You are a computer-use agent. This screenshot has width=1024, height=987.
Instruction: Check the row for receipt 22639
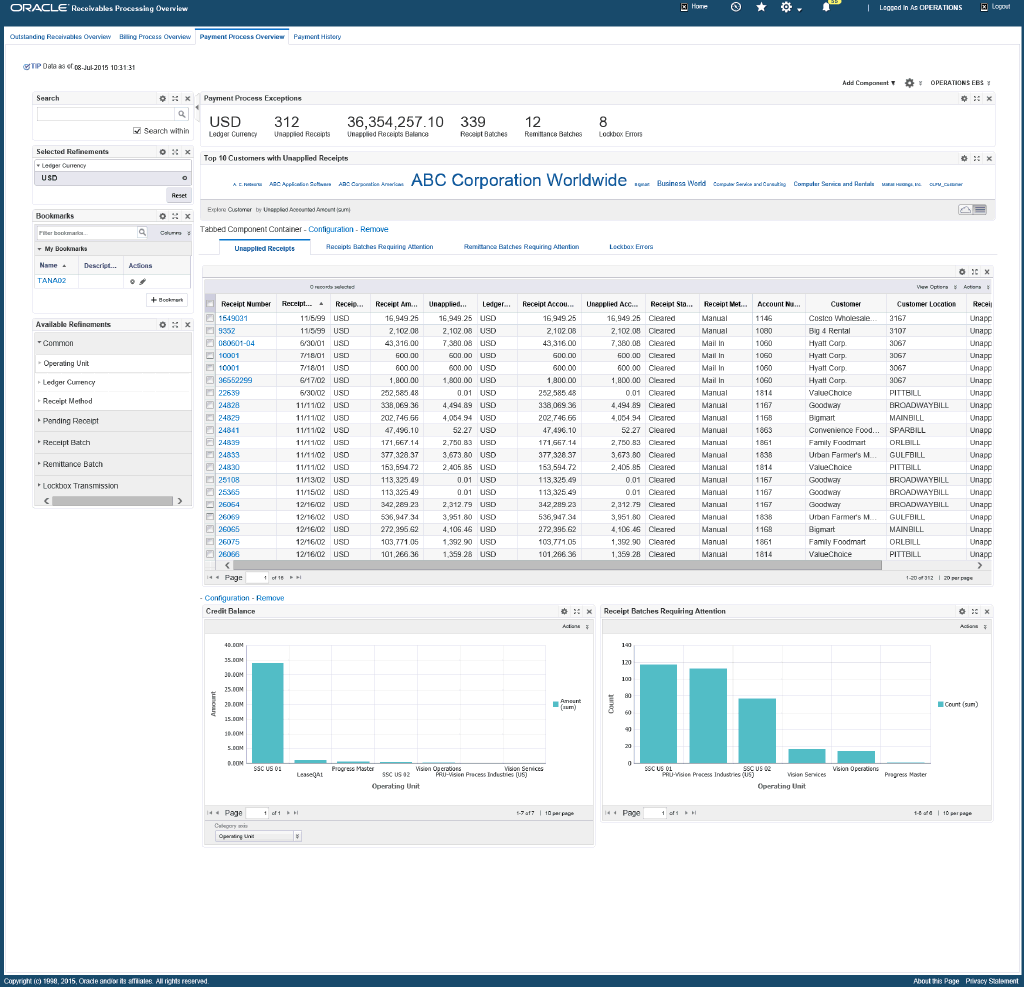click(x=210, y=393)
